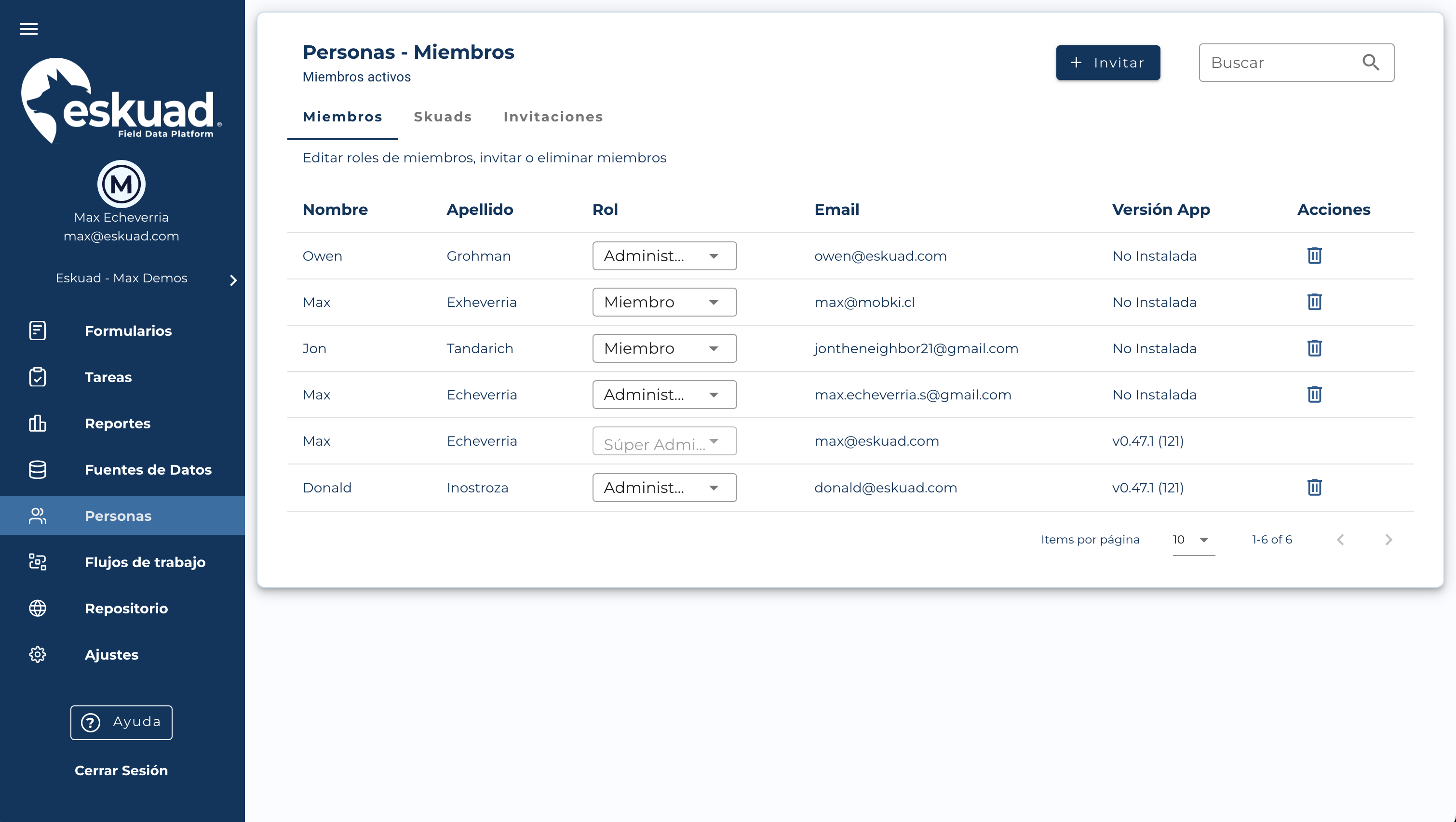Screen dimensions: 1456x822
Task: Click the Nombre column header
Action: (x=335, y=210)
